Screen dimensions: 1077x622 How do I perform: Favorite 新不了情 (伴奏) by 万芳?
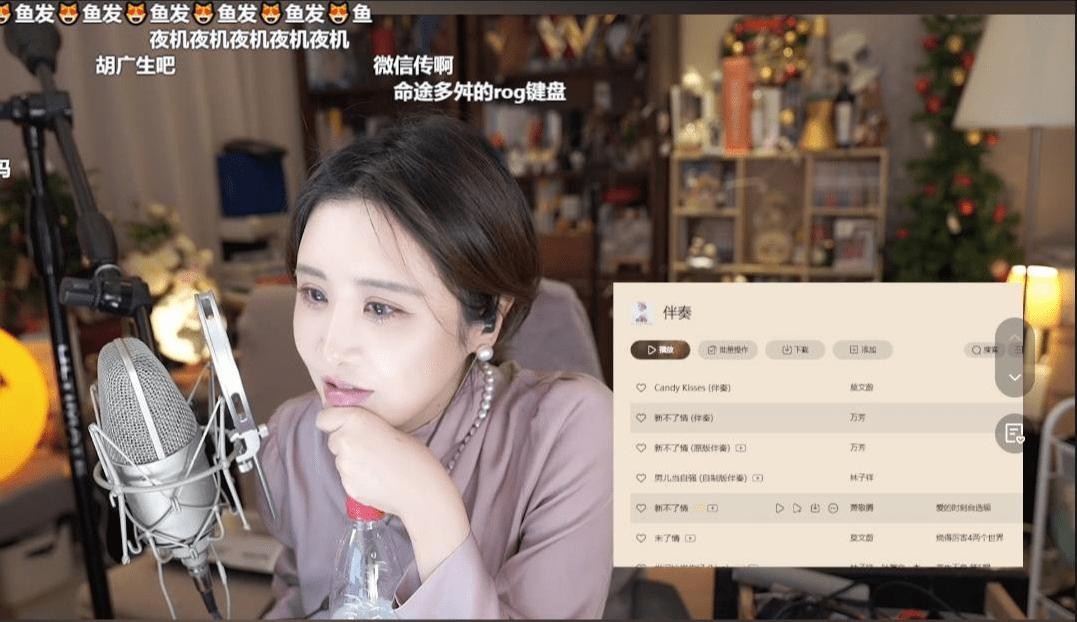[x=641, y=417]
